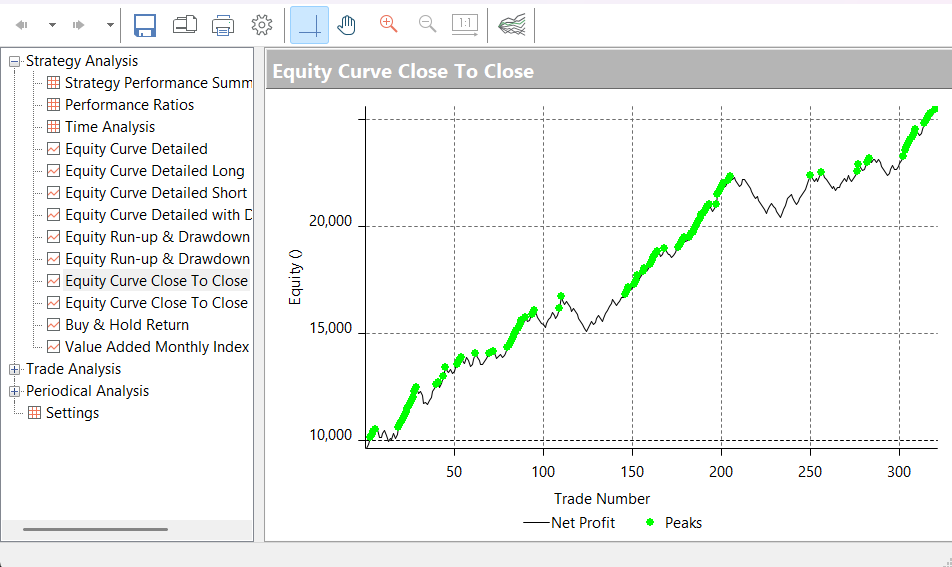Click chart icon beside Buy & Hold Return
Viewport: 952px width, 567px height.
click(53, 325)
